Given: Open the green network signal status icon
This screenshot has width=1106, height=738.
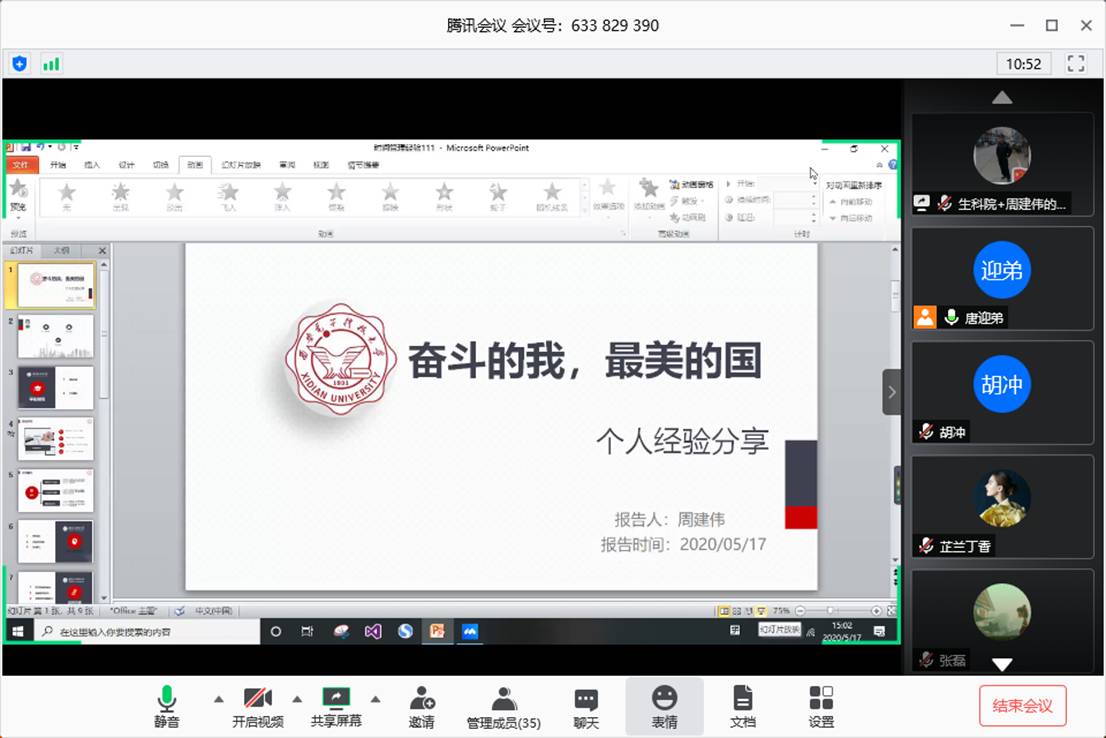Looking at the screenshot, I should click(50, 64).
